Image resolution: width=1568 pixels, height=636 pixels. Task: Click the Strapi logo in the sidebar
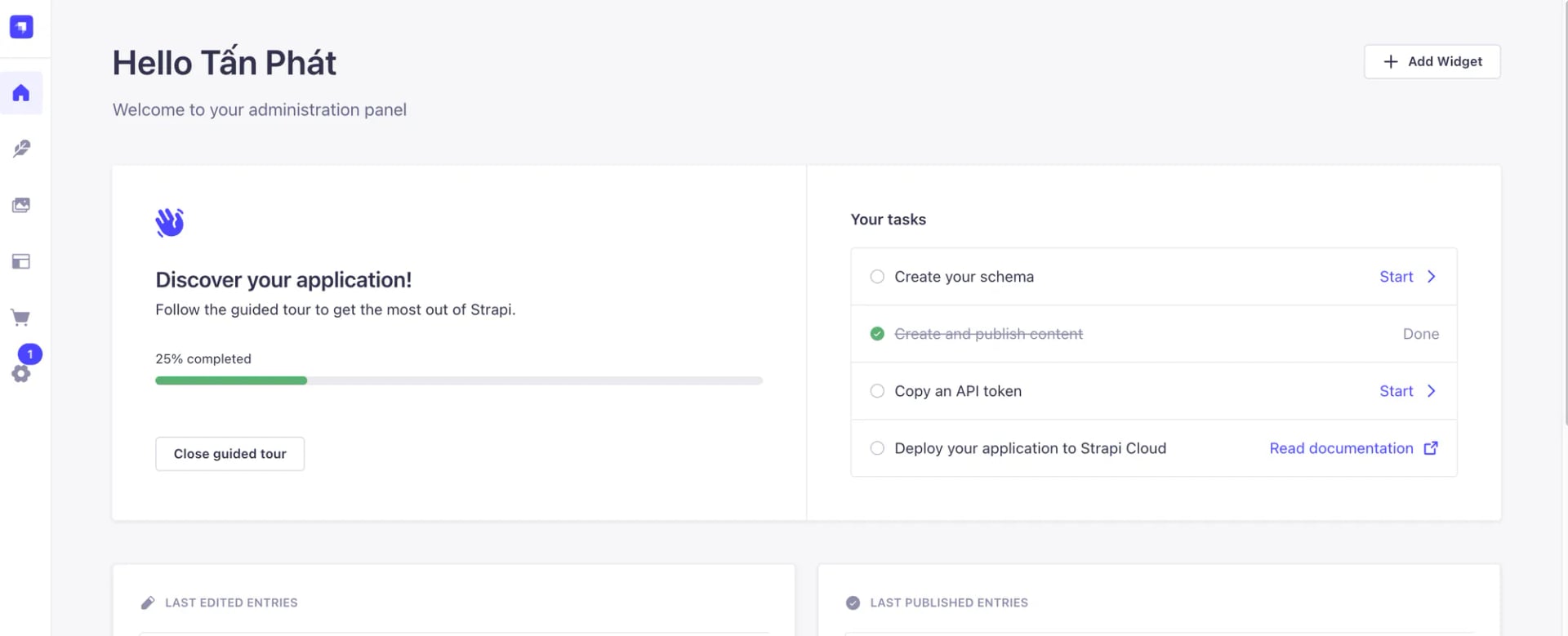21,27
